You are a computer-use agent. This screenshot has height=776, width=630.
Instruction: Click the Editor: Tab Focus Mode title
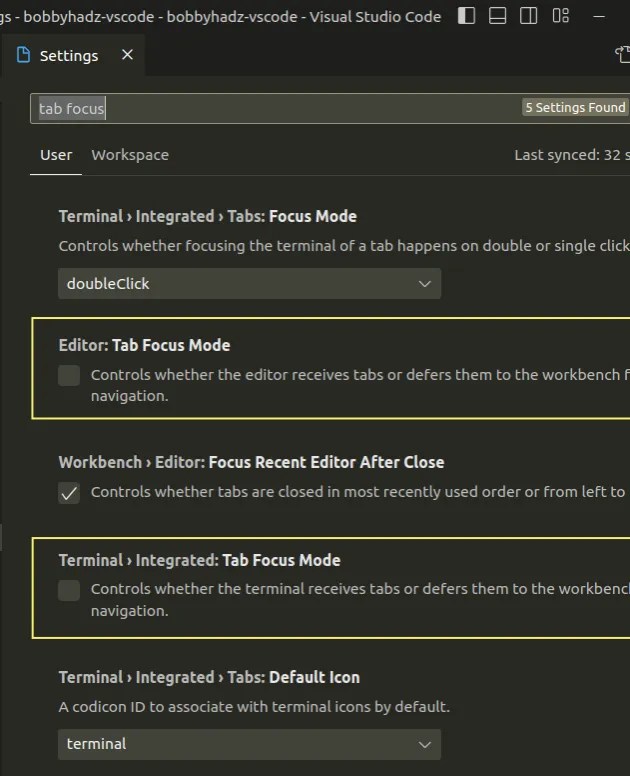pos(144,345)
